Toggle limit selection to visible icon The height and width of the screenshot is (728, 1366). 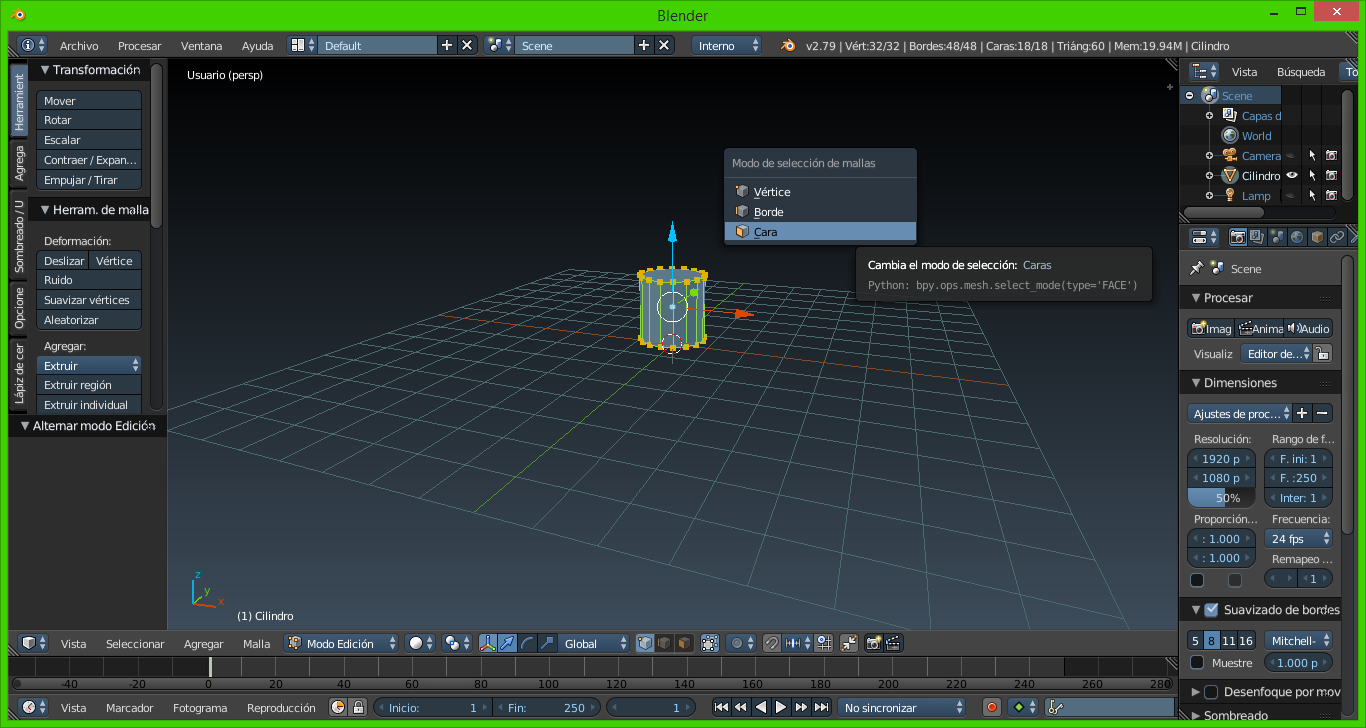coord(710,643)
